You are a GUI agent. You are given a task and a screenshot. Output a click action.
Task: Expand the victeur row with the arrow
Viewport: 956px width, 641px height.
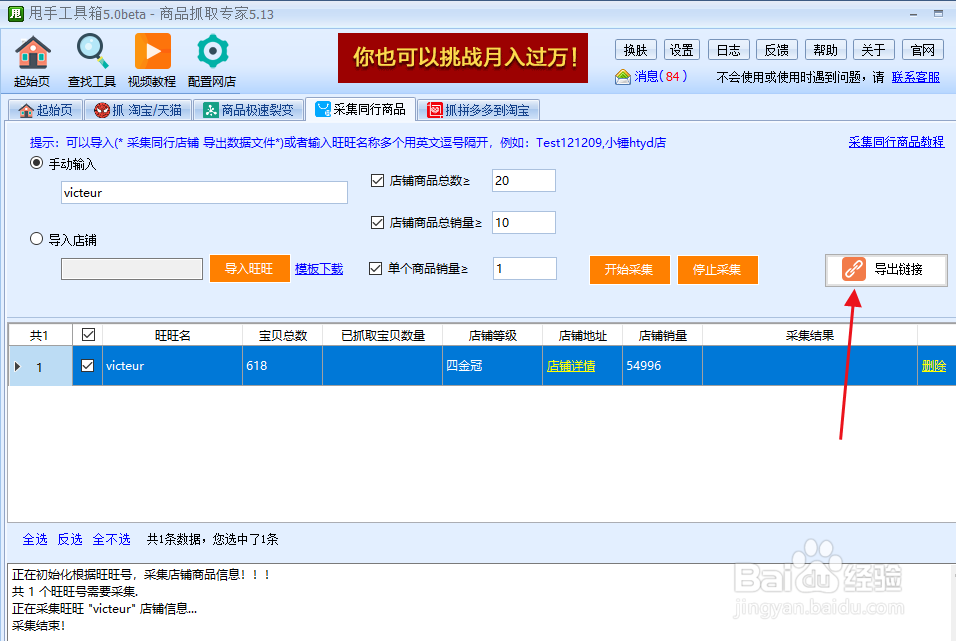click(19, 365)
